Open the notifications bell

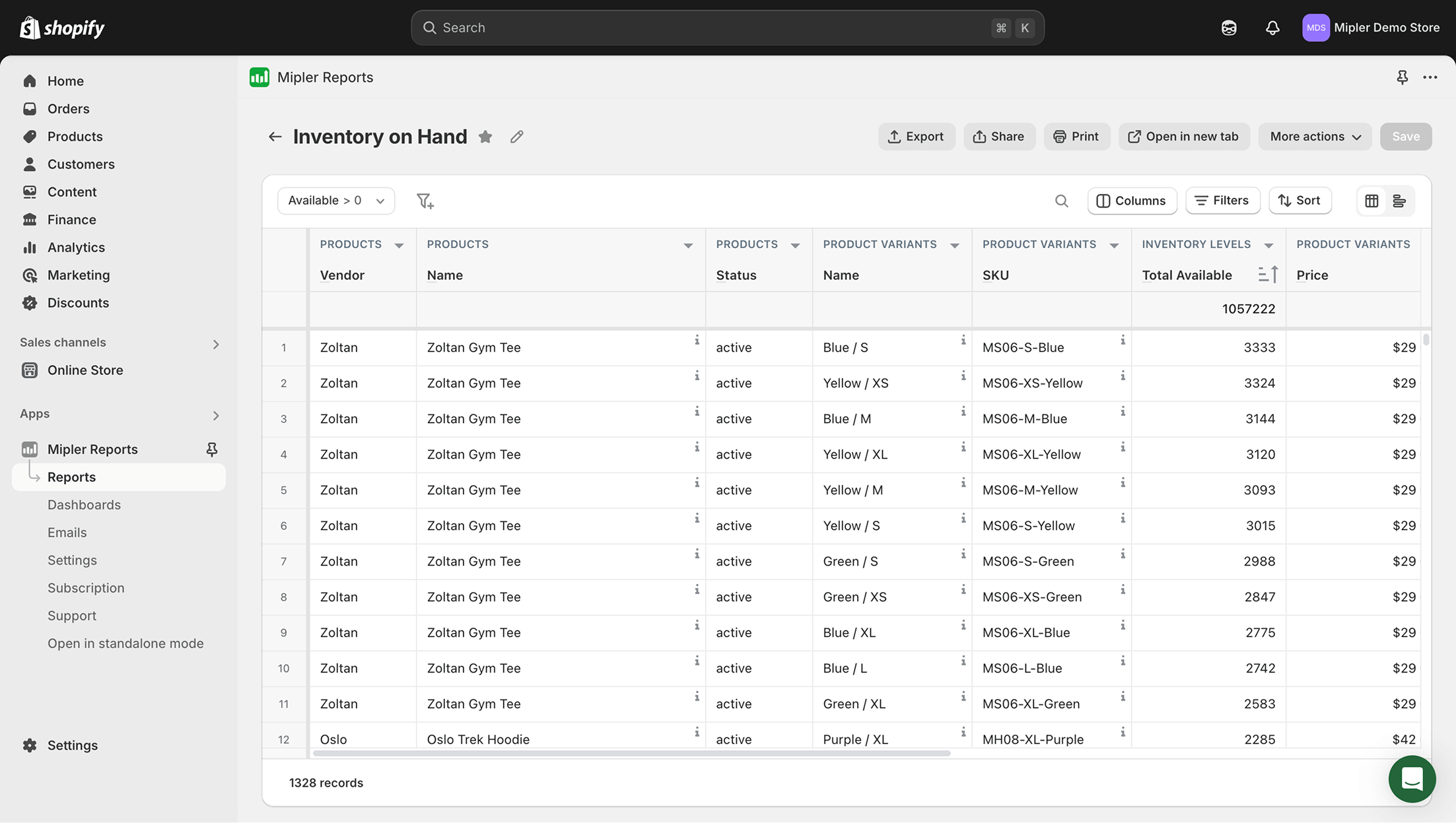tap(1272, 28)
